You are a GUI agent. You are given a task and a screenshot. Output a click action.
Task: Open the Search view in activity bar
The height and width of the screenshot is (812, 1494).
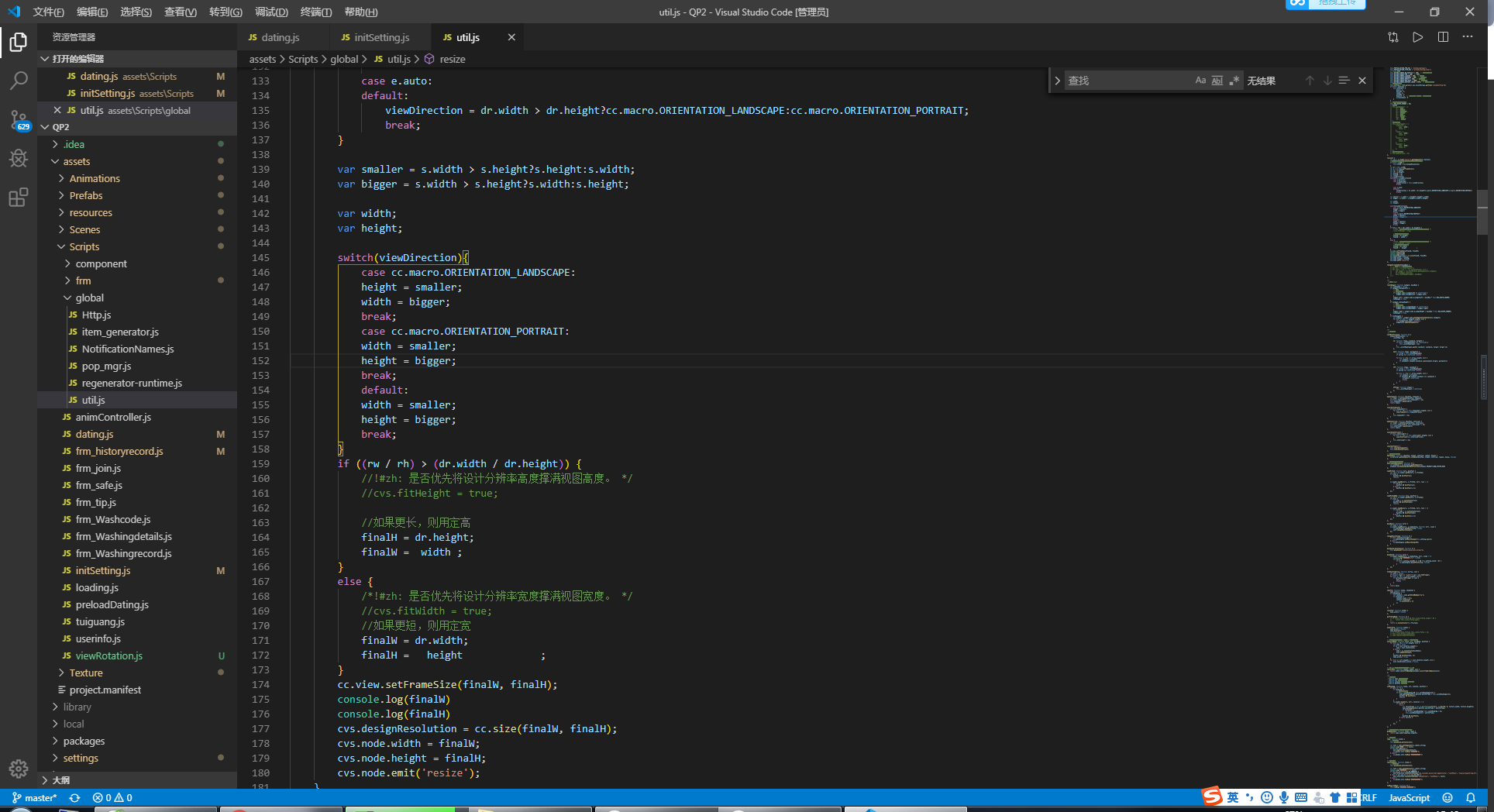pyautogui.click(x=19, y=81)
